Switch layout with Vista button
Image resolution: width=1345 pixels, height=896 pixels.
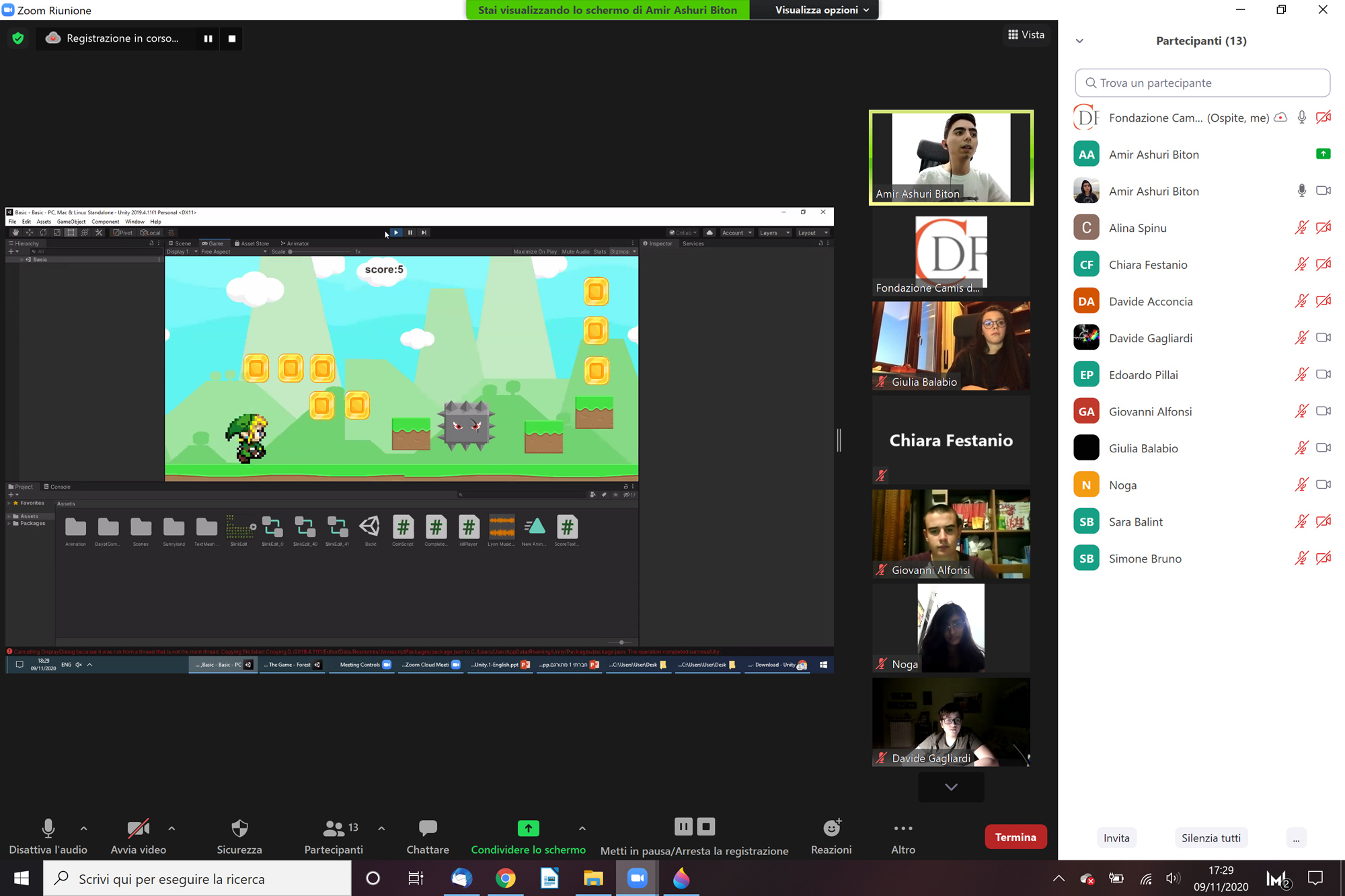tap(1026, 34)
